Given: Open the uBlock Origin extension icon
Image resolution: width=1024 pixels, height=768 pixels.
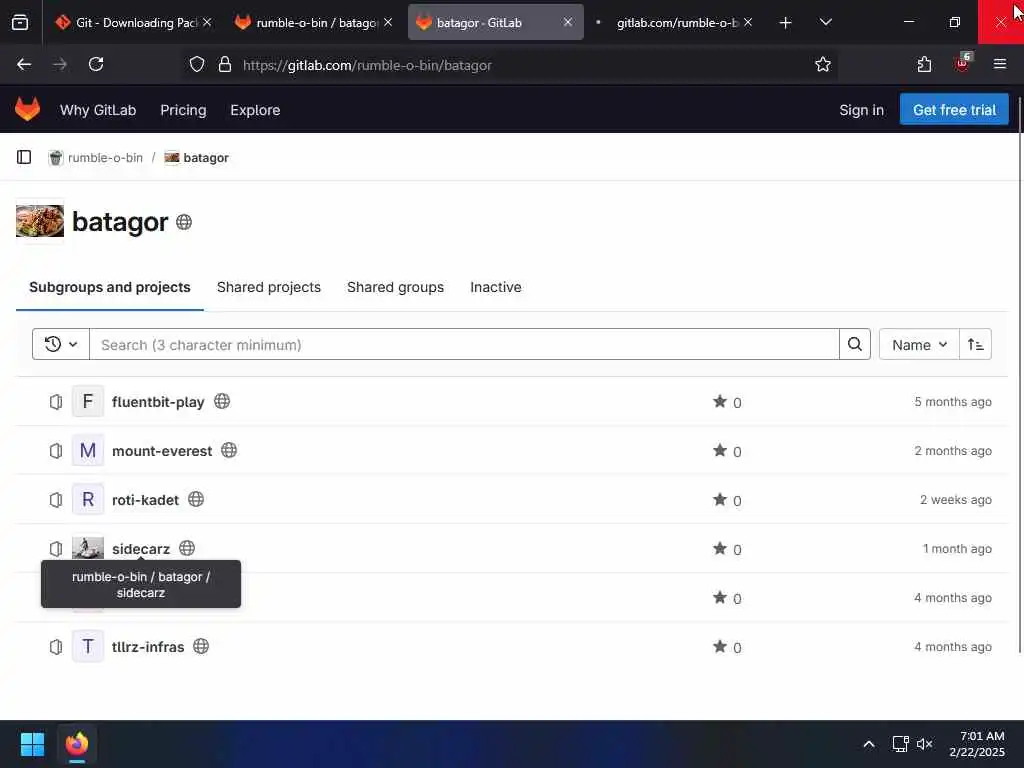Looking at the screenshot, I should 961,63.
